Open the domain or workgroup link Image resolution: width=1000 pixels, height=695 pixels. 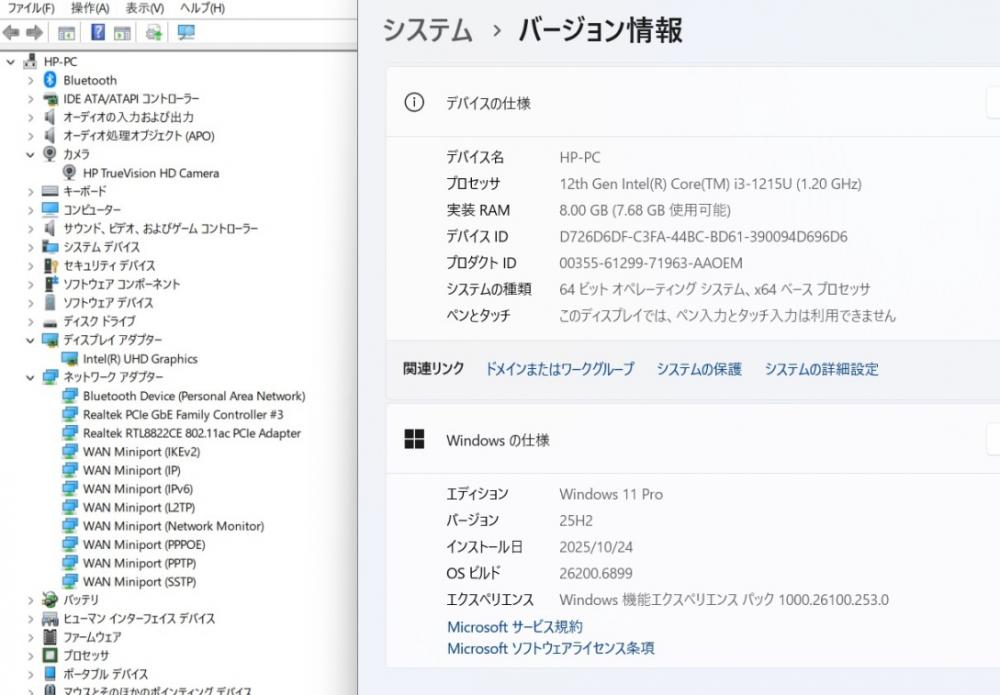coord(559,369)
